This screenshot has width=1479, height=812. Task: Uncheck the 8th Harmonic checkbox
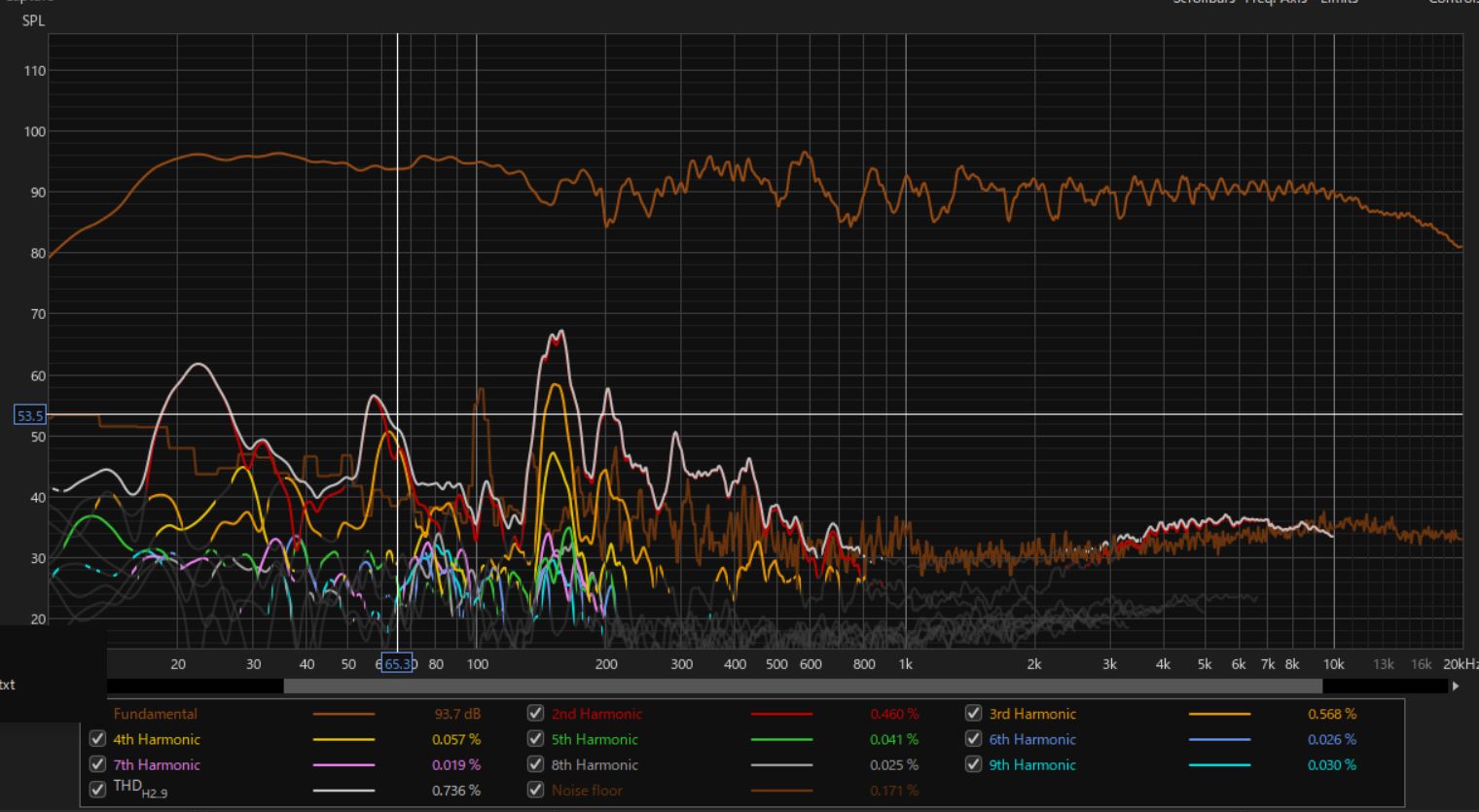(535, 764)
